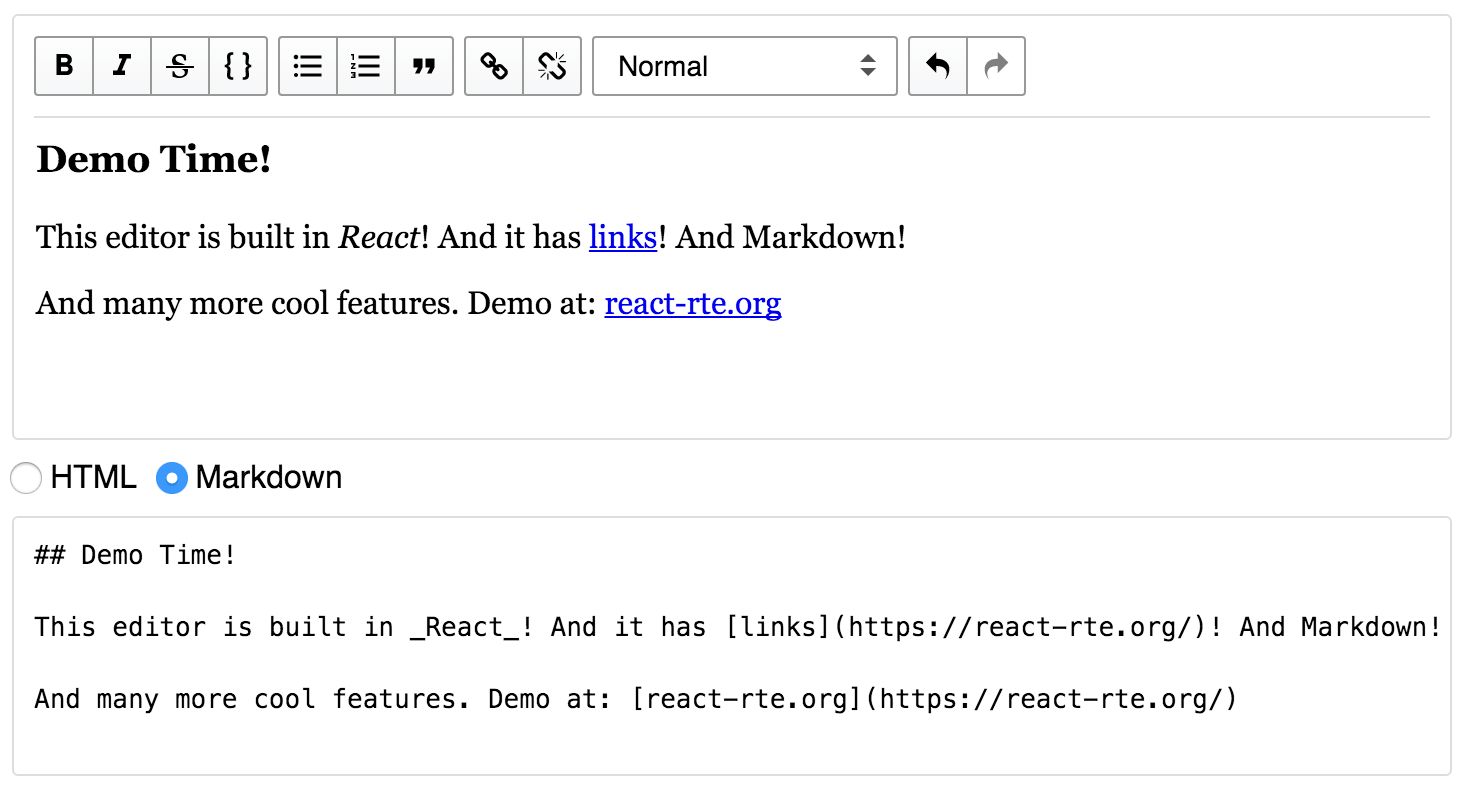The image size is (1464, 790).
Task: Open the block format chooser showing Normal
Action: pyautogui.click(x=744, y=66)
